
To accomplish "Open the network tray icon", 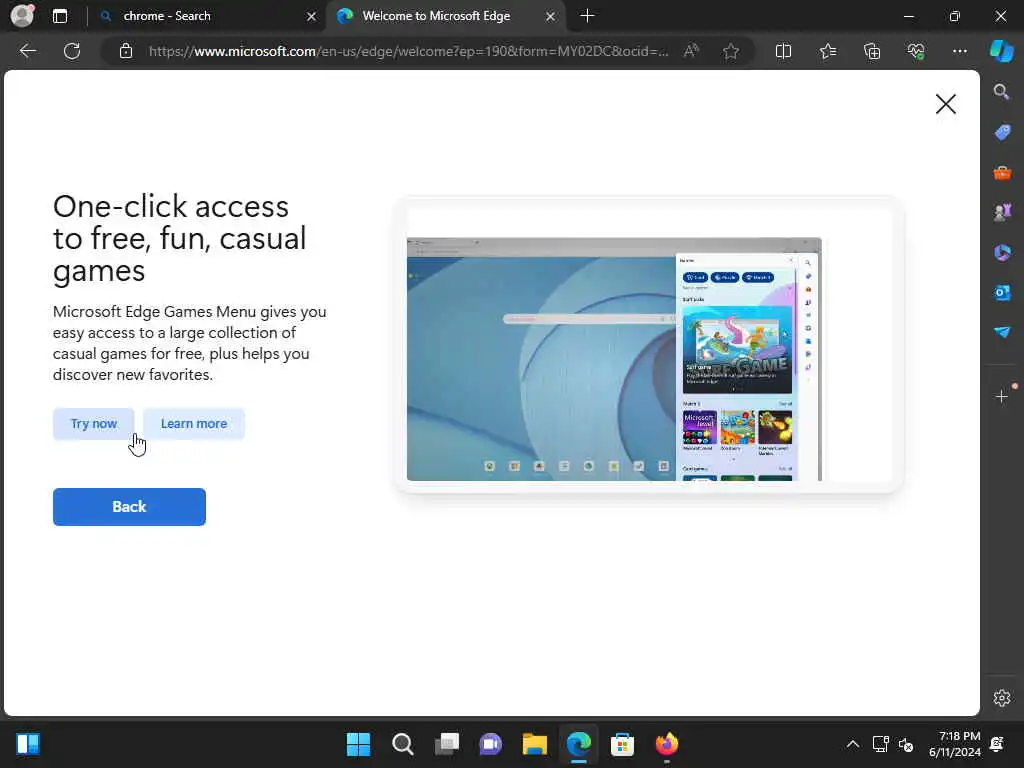I will [880, 744].
